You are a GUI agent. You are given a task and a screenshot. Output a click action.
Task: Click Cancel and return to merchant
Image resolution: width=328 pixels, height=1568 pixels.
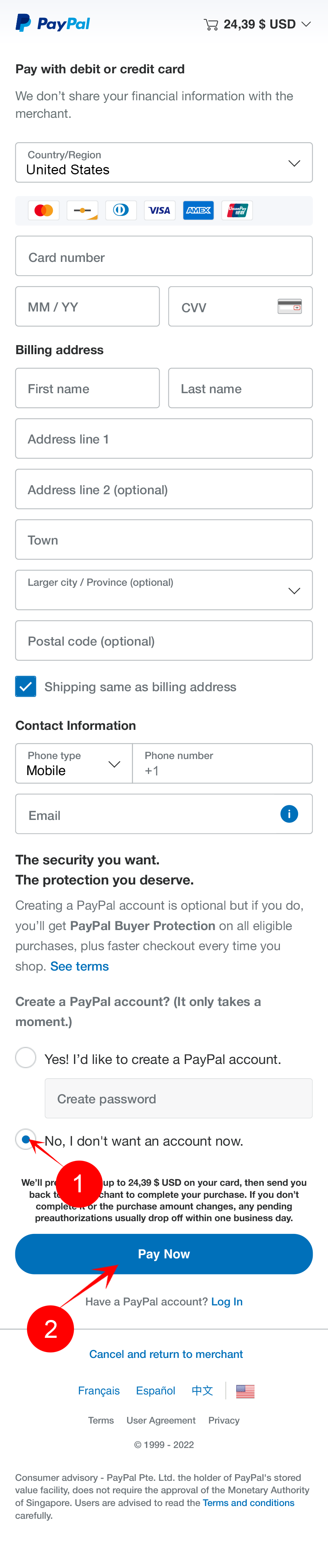(165, 1354)
